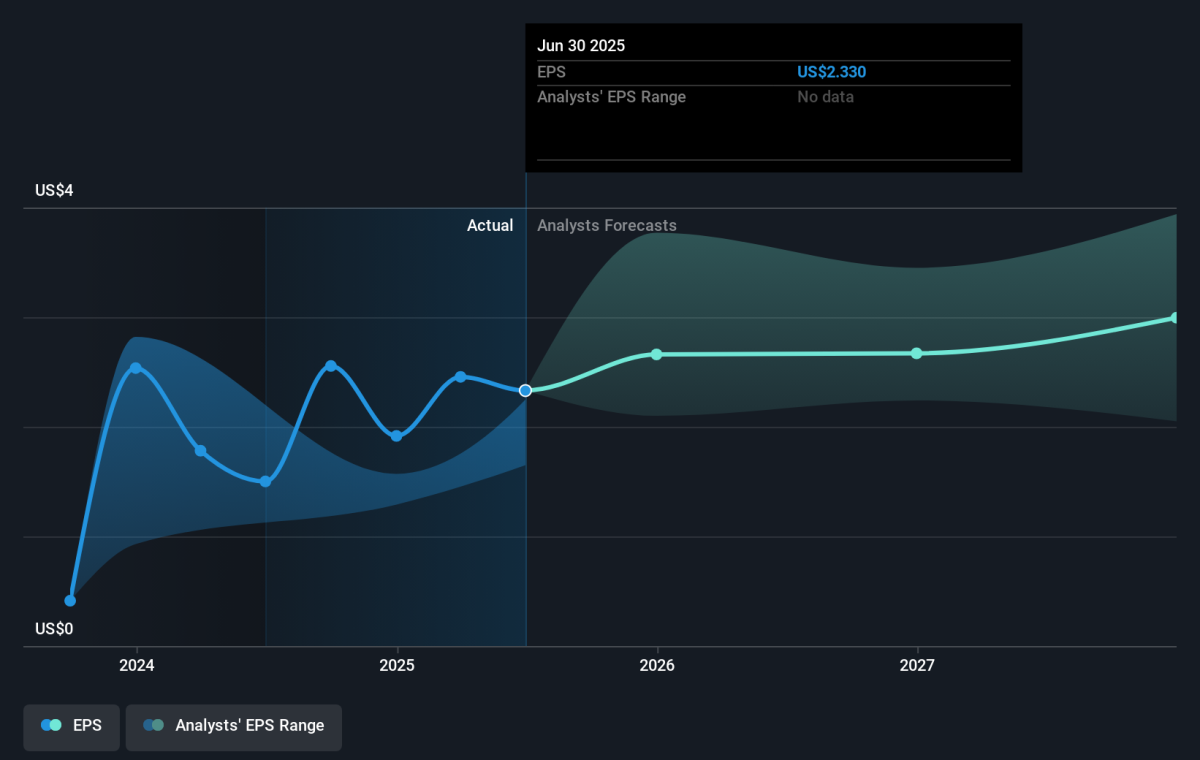This screenshot has width=1200, height=760.
Task: Toggle the EPS legend series button
Action: (x=71, y=726)
